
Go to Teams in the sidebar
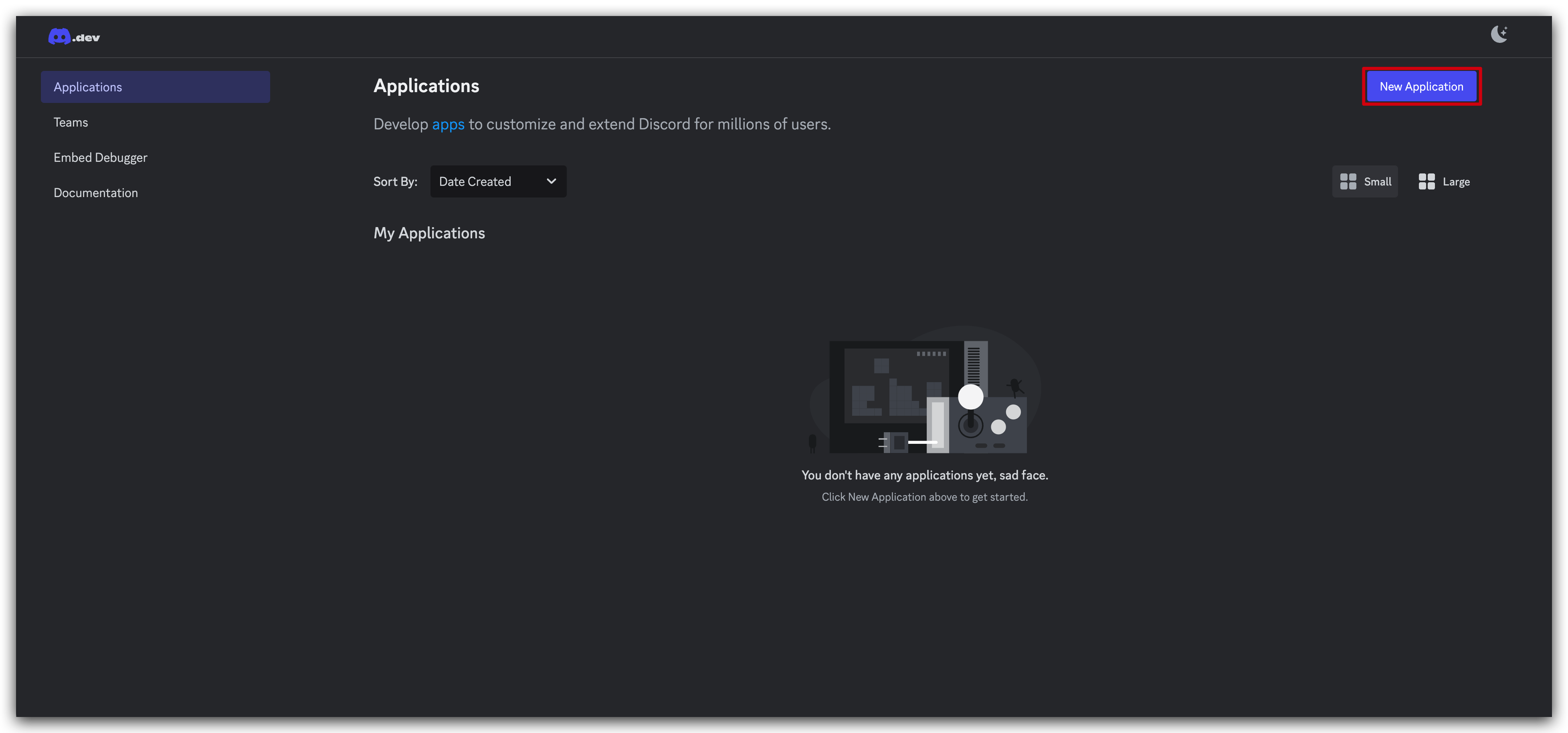pos(71,122)
